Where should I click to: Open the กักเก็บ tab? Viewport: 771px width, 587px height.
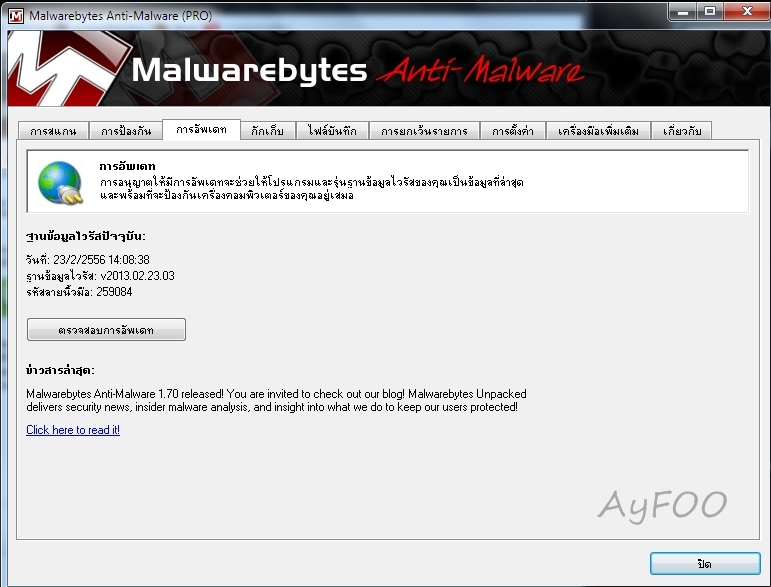[x=267, y=131]
